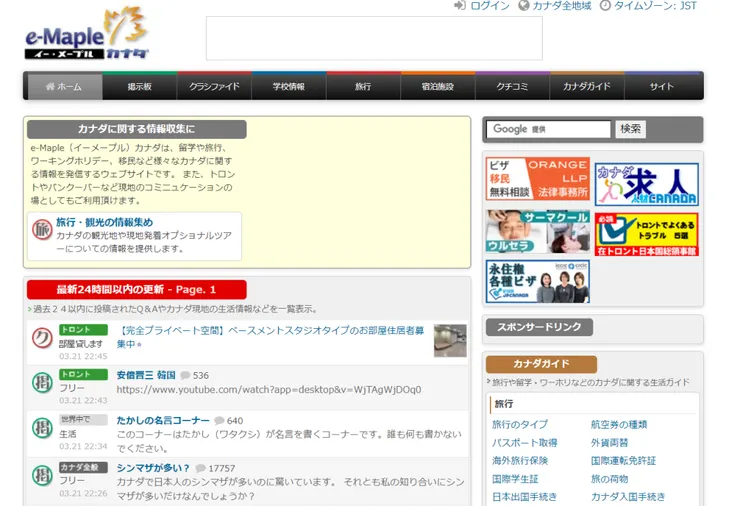Click the 最新24時間以内の更新 heading

point(136,289)
